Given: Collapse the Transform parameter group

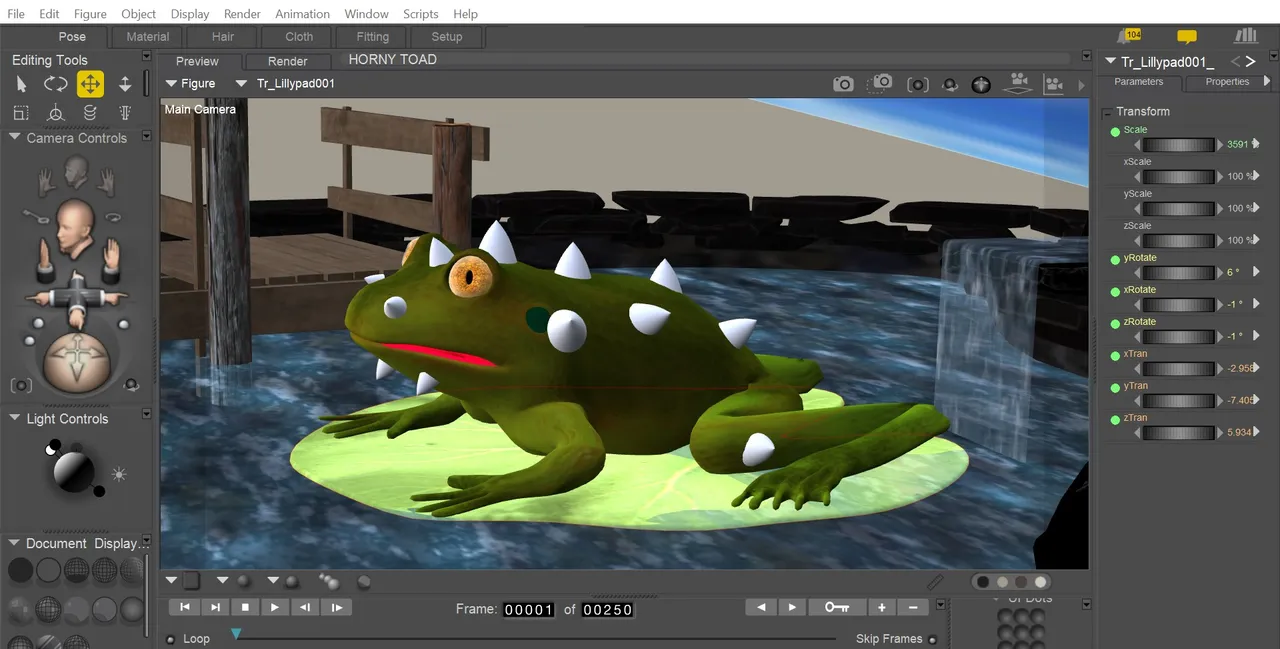Looking at the screenshot, I should 1107,112.
